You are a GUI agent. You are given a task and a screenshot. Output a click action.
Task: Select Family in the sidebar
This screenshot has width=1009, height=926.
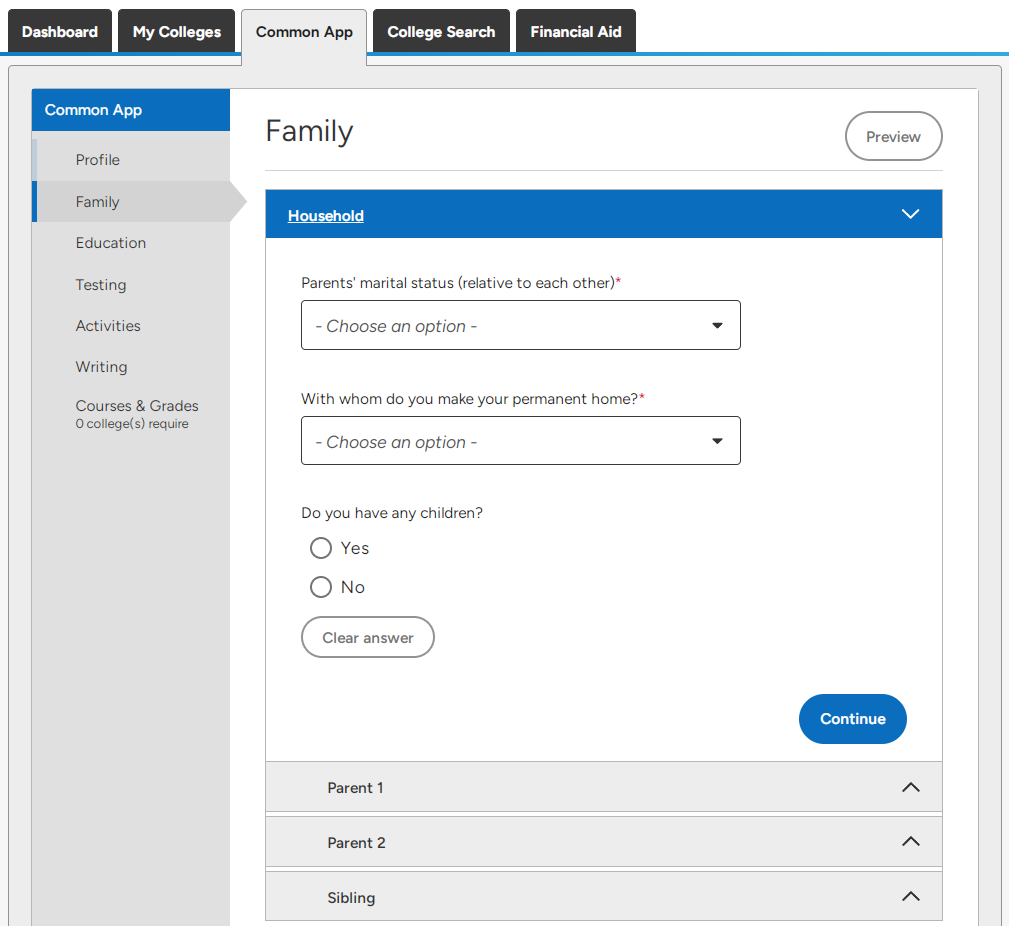click(131, 201)
